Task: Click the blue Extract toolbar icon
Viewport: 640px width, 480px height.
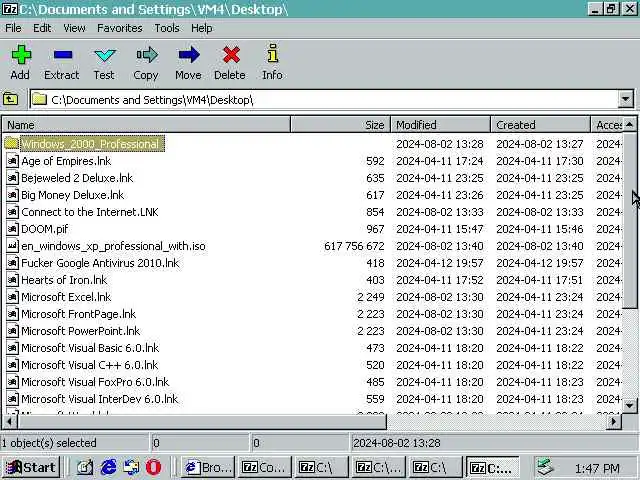Action: pos(62,55)
